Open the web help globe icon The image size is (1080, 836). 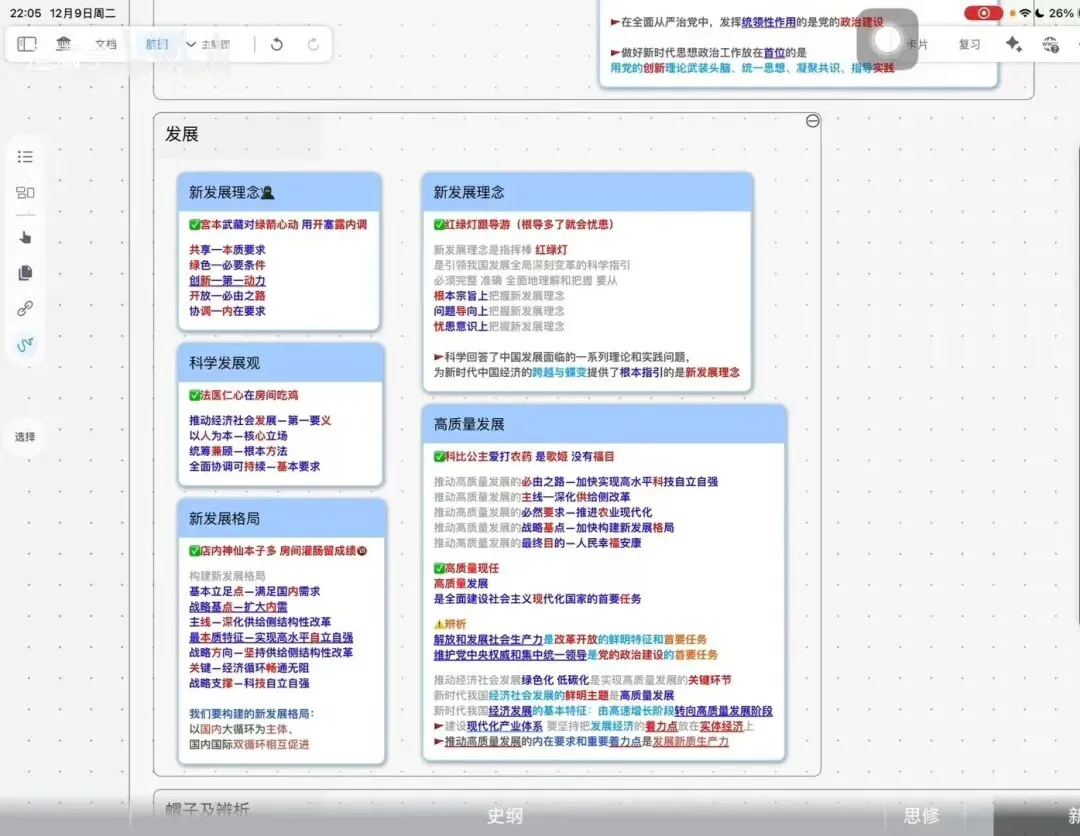(1050, 45)
